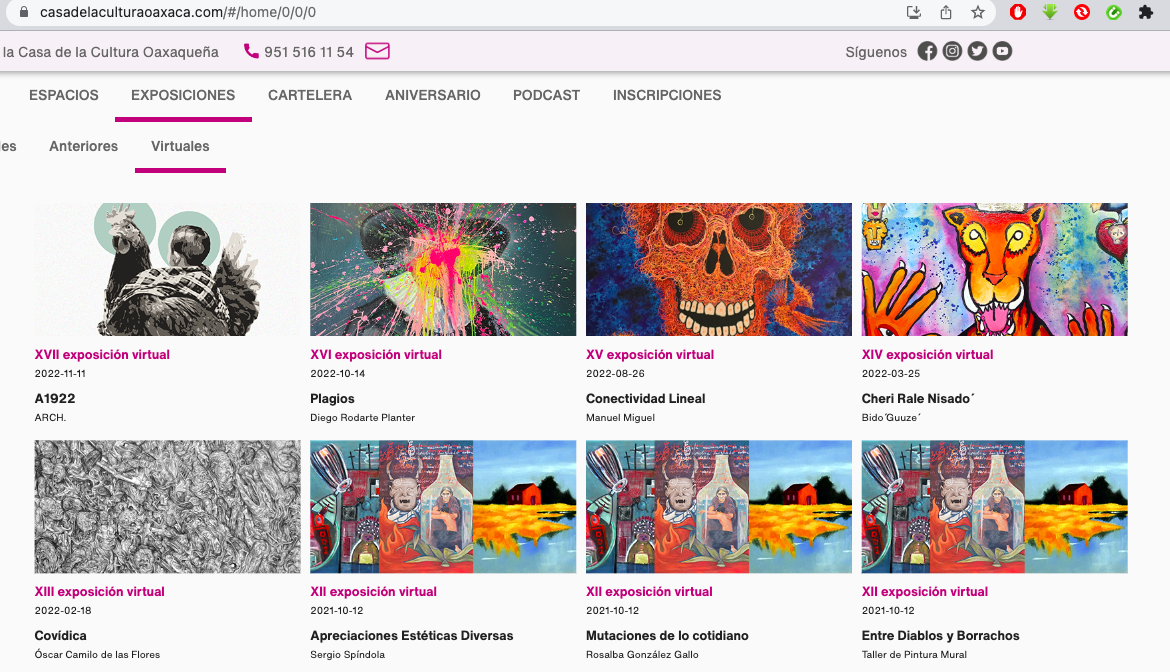Click the Conectividad Lineal exhibition title
This screenshot has width=1170, height=672.
(645, 399)
